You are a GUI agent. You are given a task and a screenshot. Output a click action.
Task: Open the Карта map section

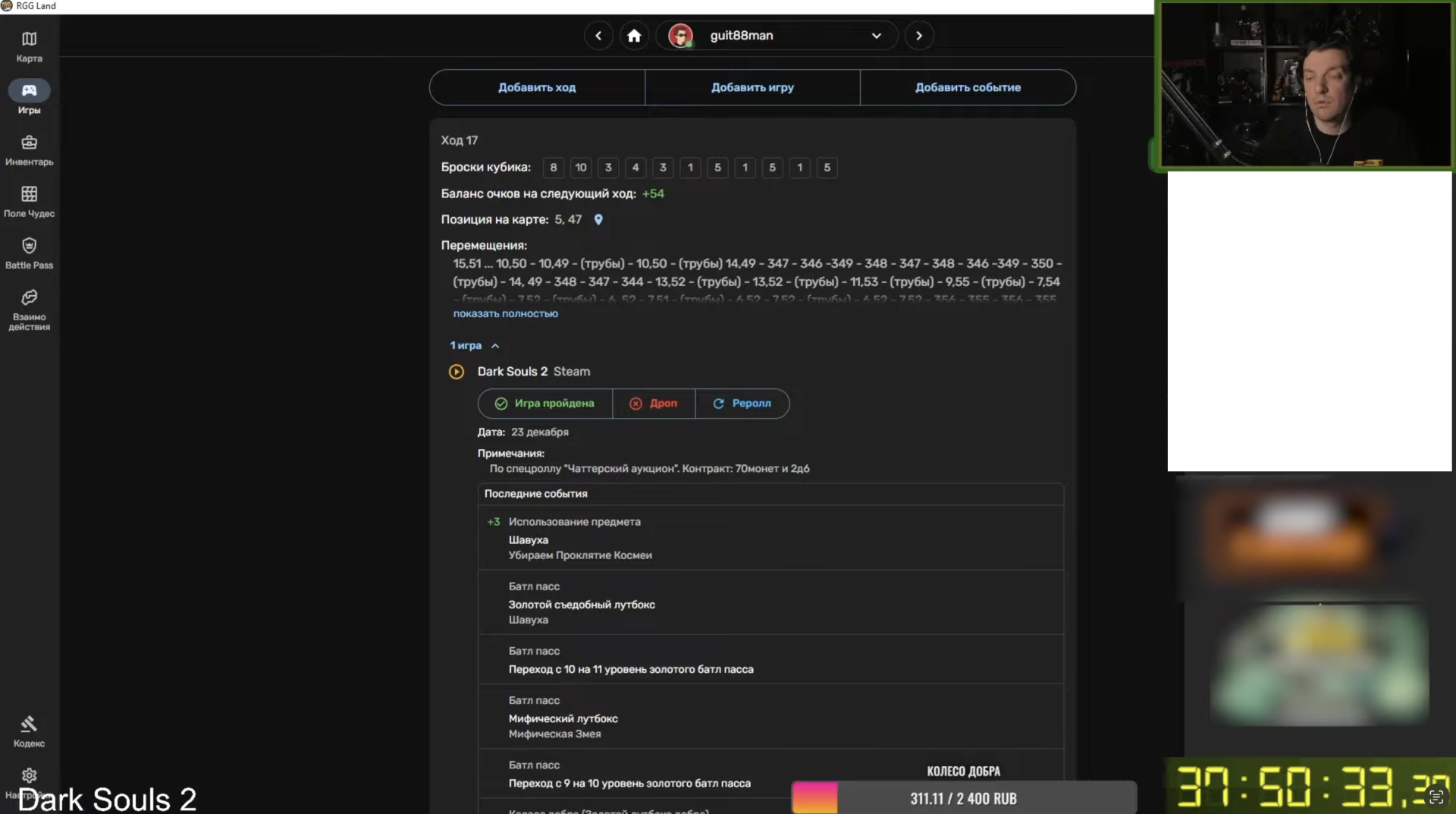[x=29, y=46]
